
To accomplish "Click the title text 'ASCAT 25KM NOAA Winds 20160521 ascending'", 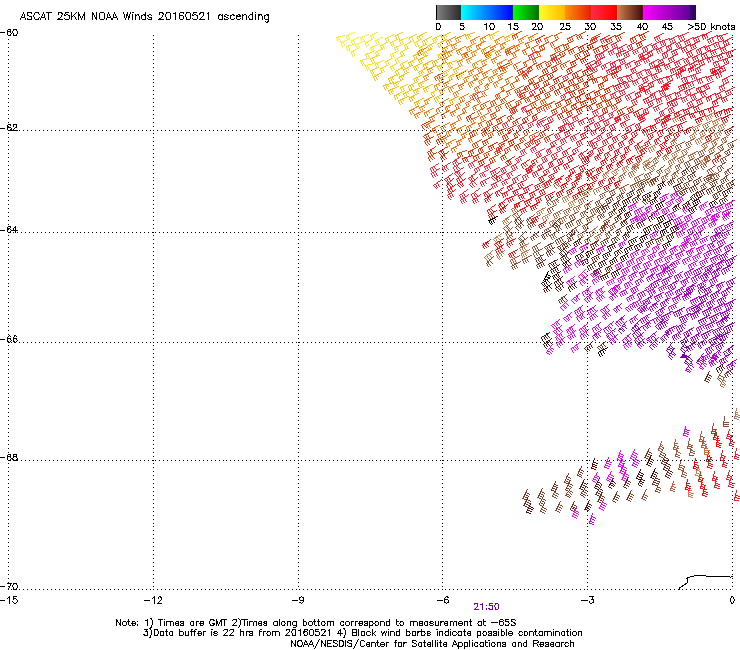I will (144, 17).
